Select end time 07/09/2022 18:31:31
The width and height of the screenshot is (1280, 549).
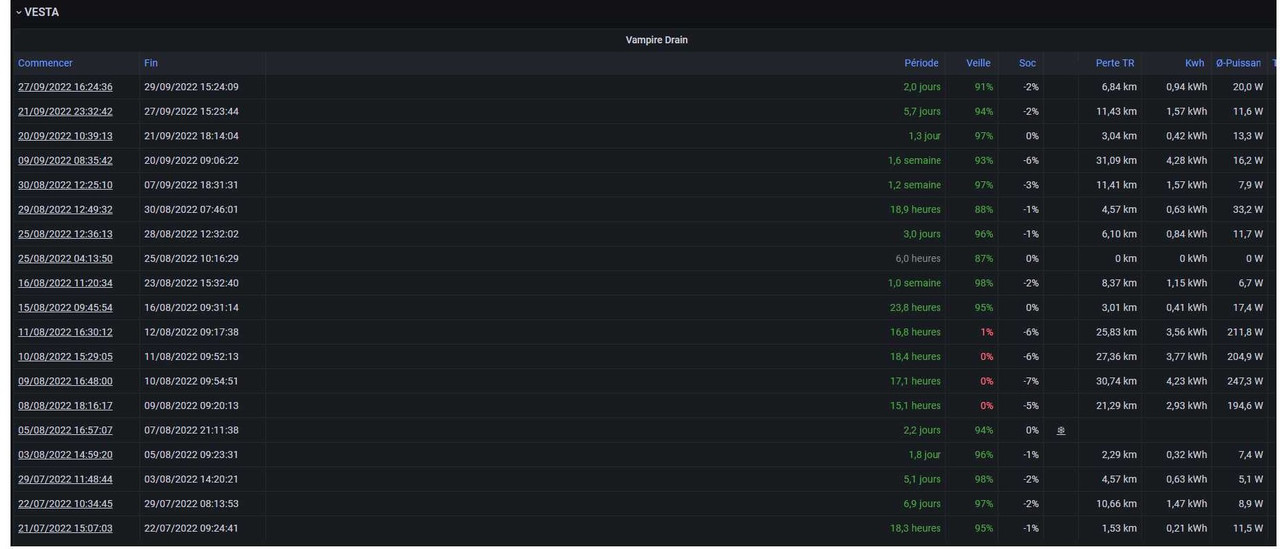pos(191,185)
